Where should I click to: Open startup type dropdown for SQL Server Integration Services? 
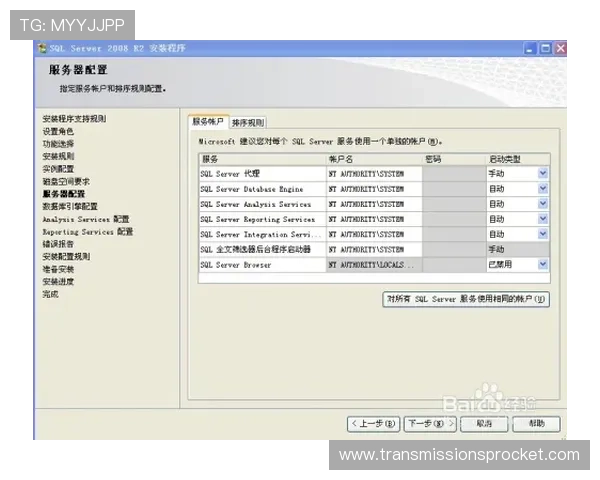tap(543, 234)
